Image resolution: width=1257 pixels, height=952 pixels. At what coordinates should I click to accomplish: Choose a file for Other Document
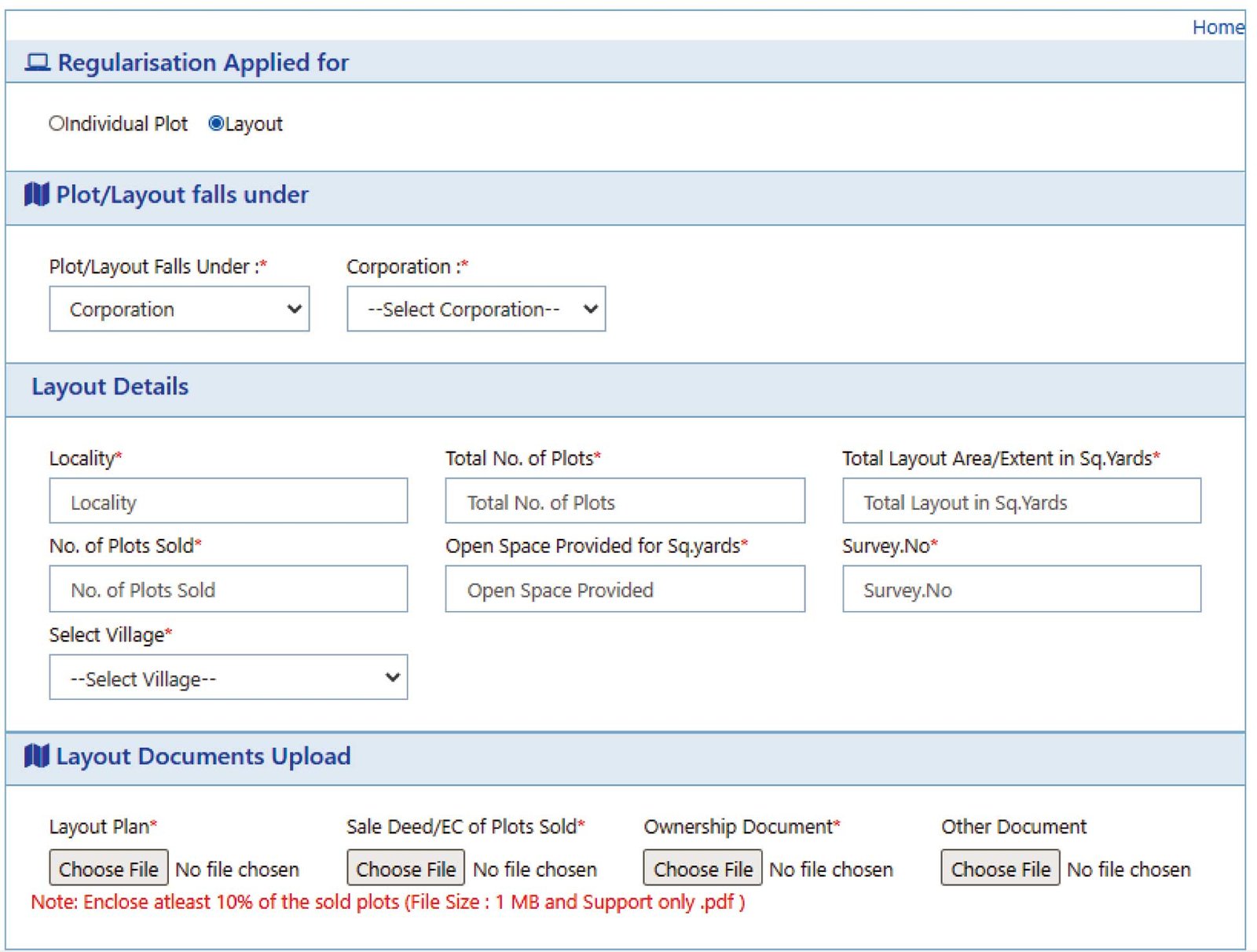(999, 869)
